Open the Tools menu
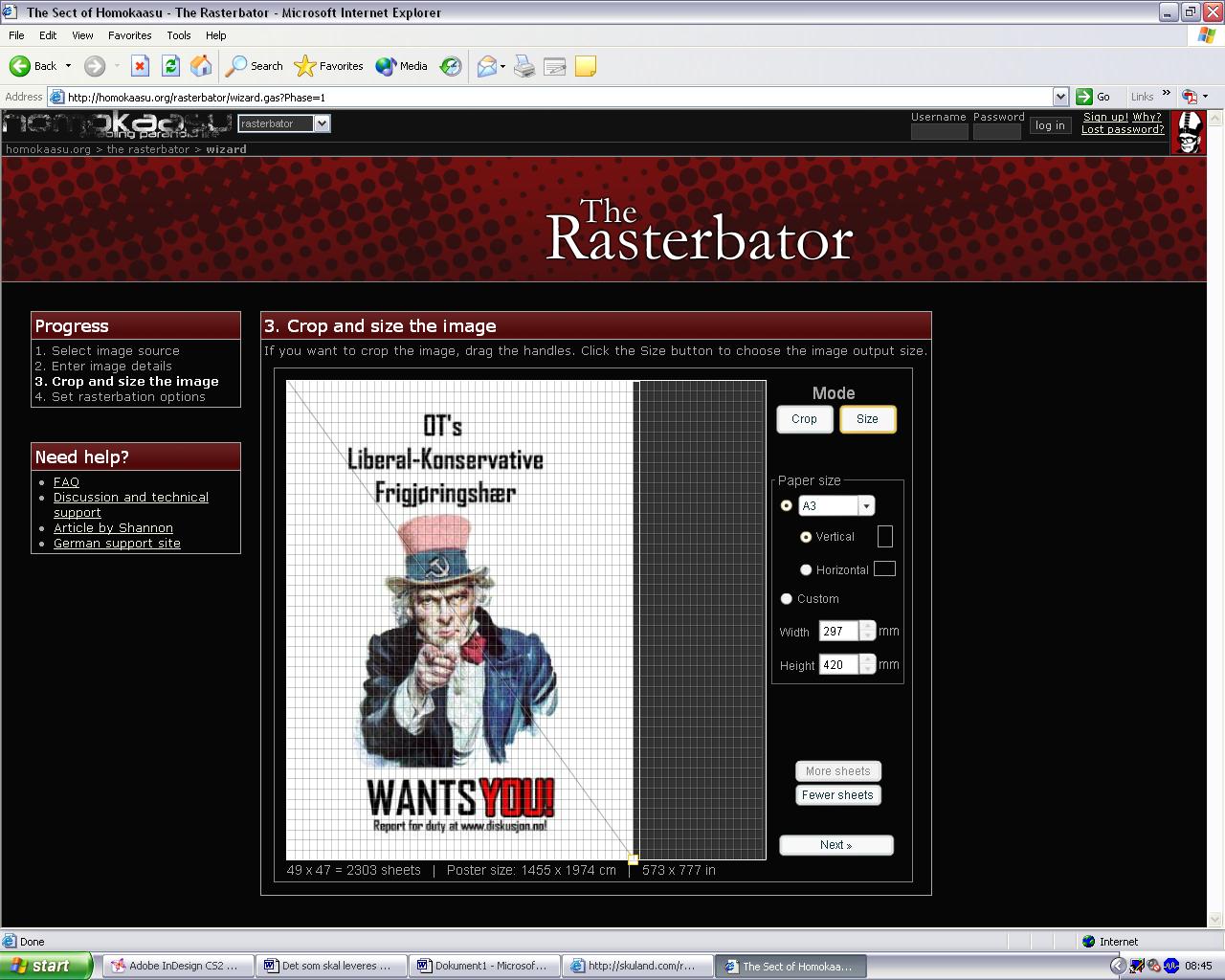Viewport: 1225px width, 980px height. coord(179,35)
